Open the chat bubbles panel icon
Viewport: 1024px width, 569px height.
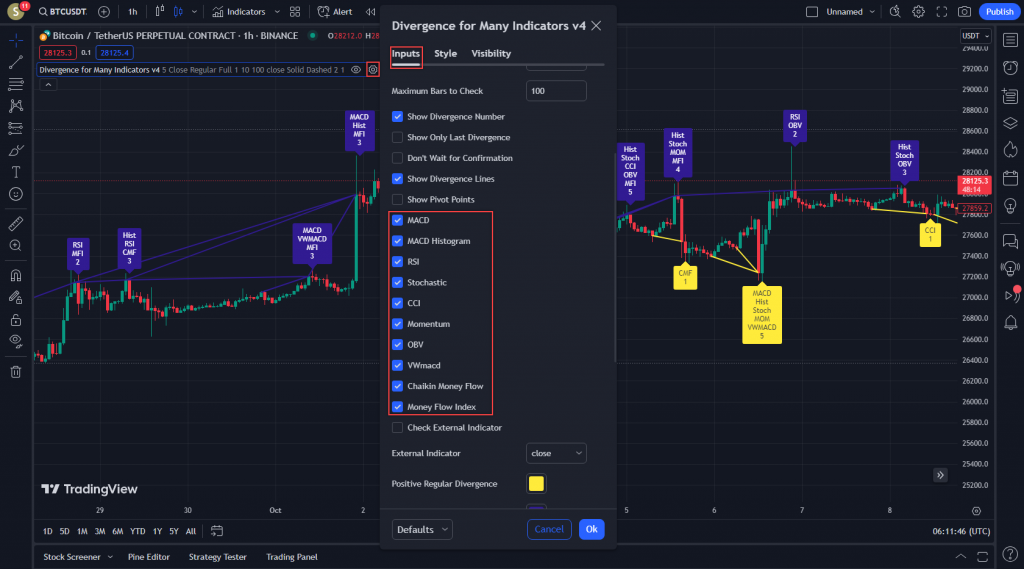1010,241
